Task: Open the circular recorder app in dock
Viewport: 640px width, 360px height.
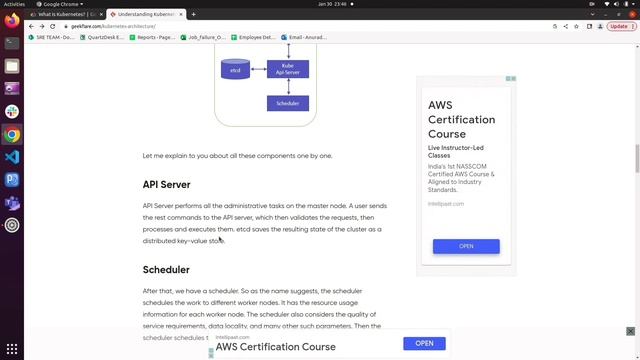Action: click(x=12, y=225)
